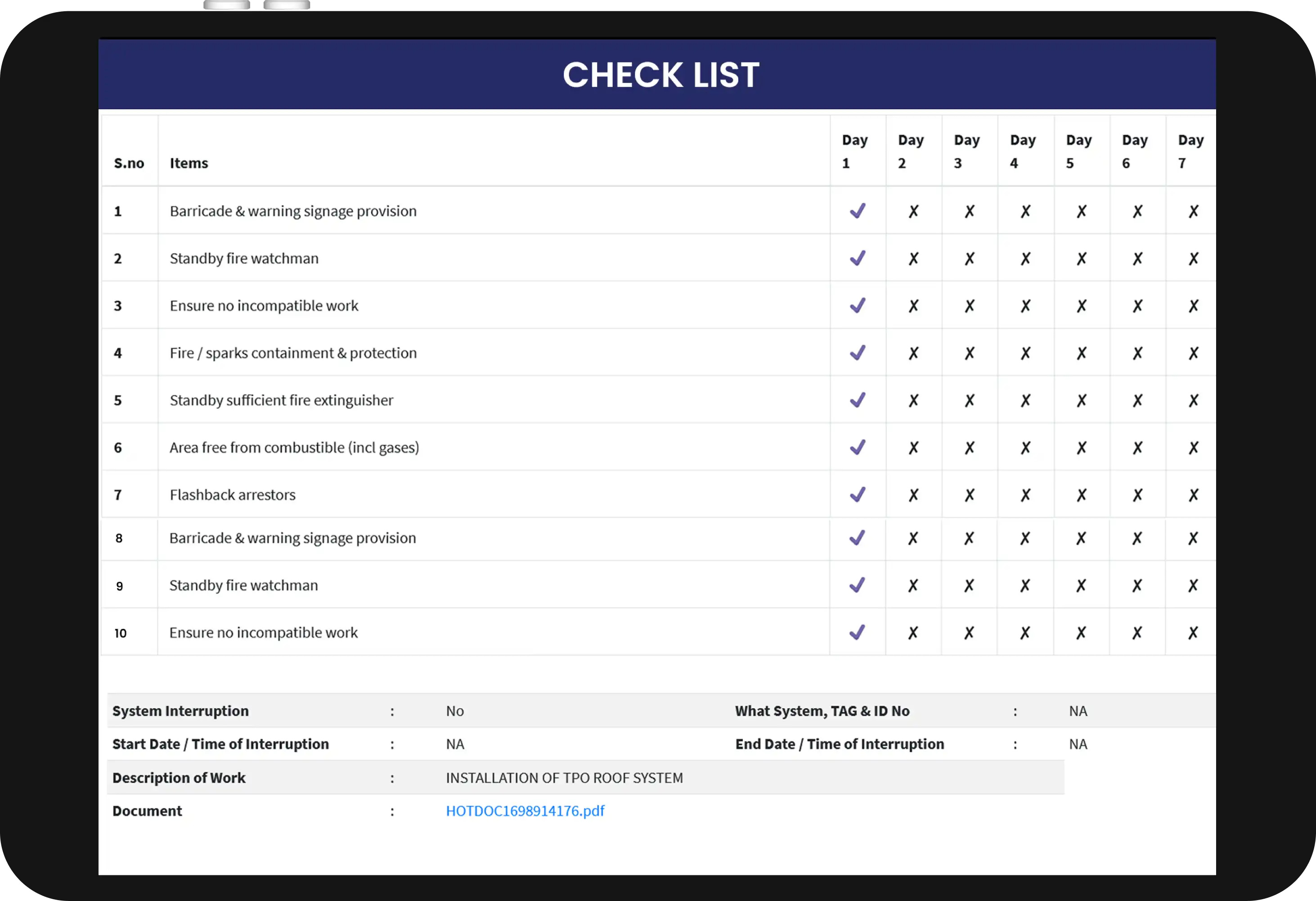Click Day 3 cross for Fire / sparks containment
Screen dimensions: 1316x901
tap(970, 354)
